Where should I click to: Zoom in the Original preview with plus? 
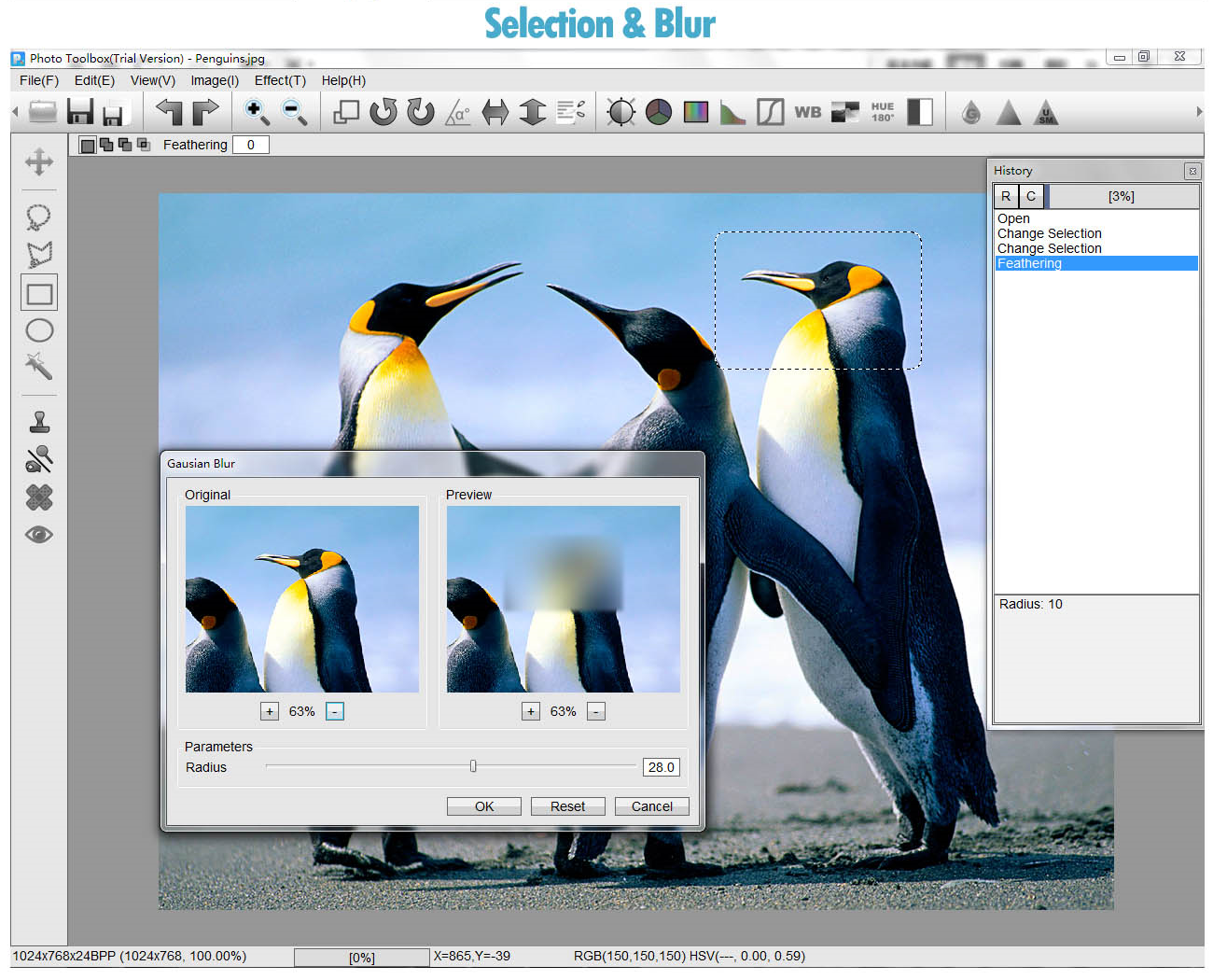pyautogui.click(x=270, y=711)
